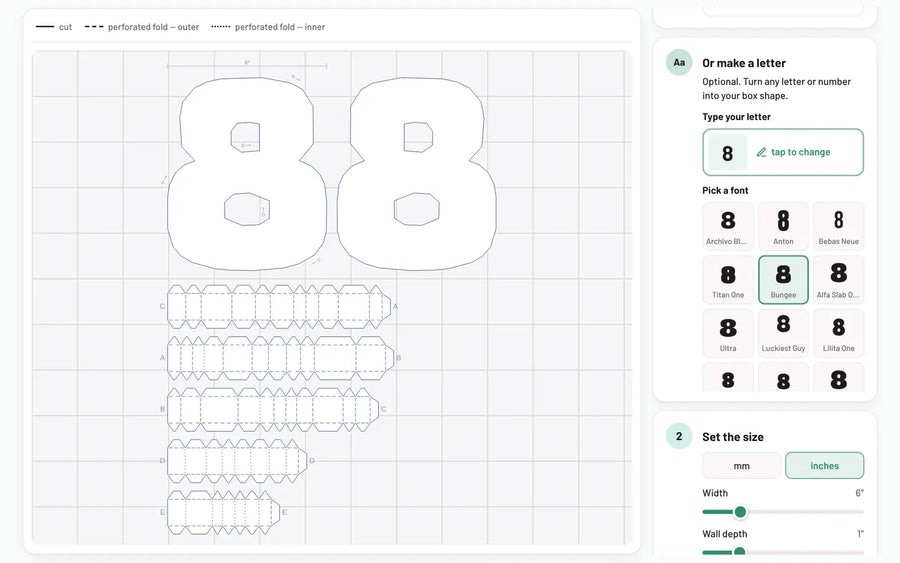Viewport: 900px width, 563px height.
Task: Choose the Lilita One font tile
Action: tap(839, 333)
